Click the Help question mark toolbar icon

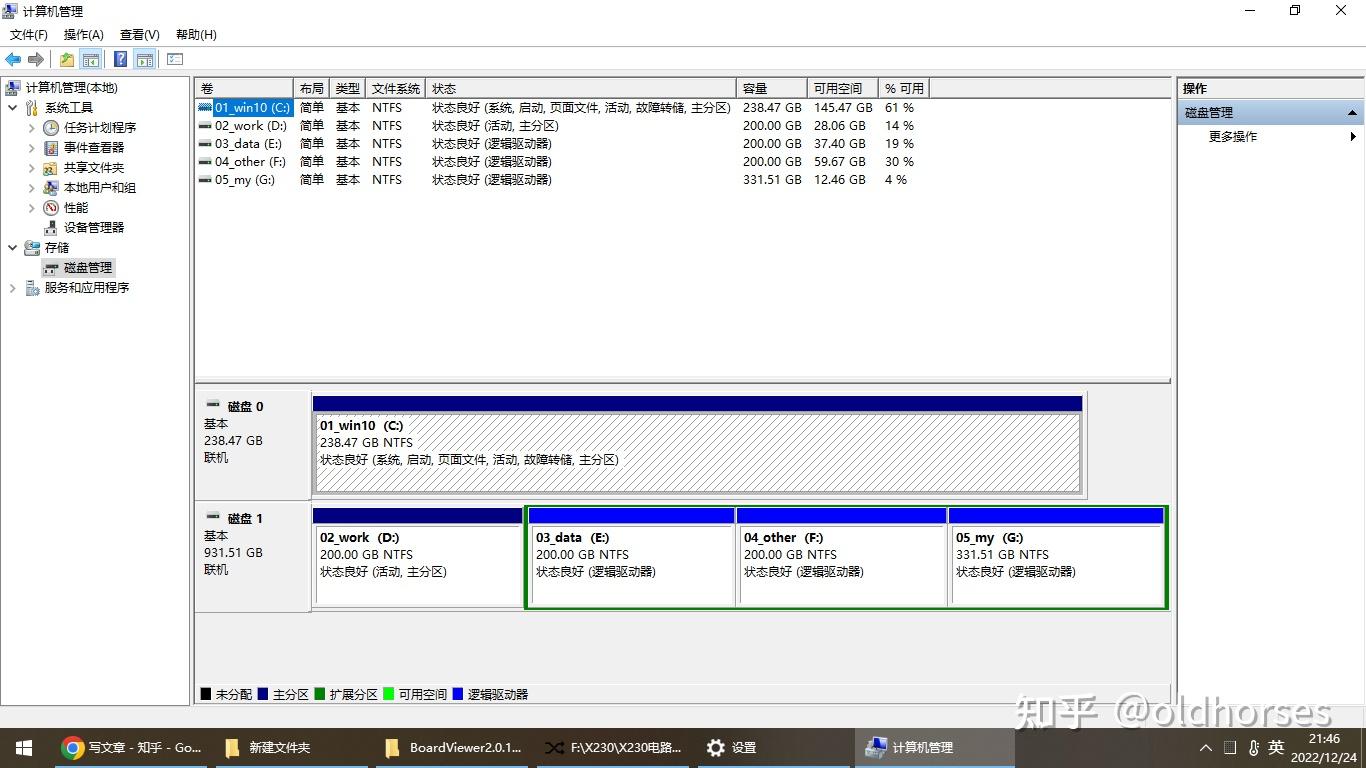pos(119,59)
